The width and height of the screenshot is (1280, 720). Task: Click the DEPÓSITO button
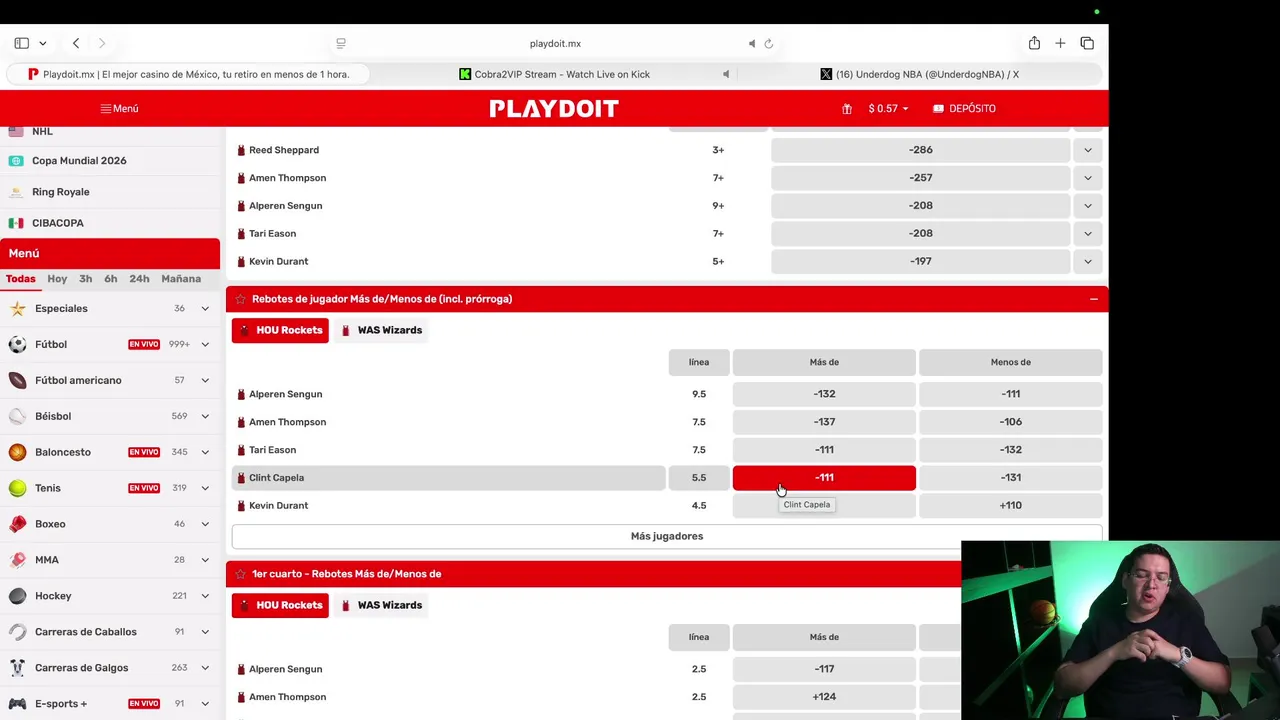(964, 108)
